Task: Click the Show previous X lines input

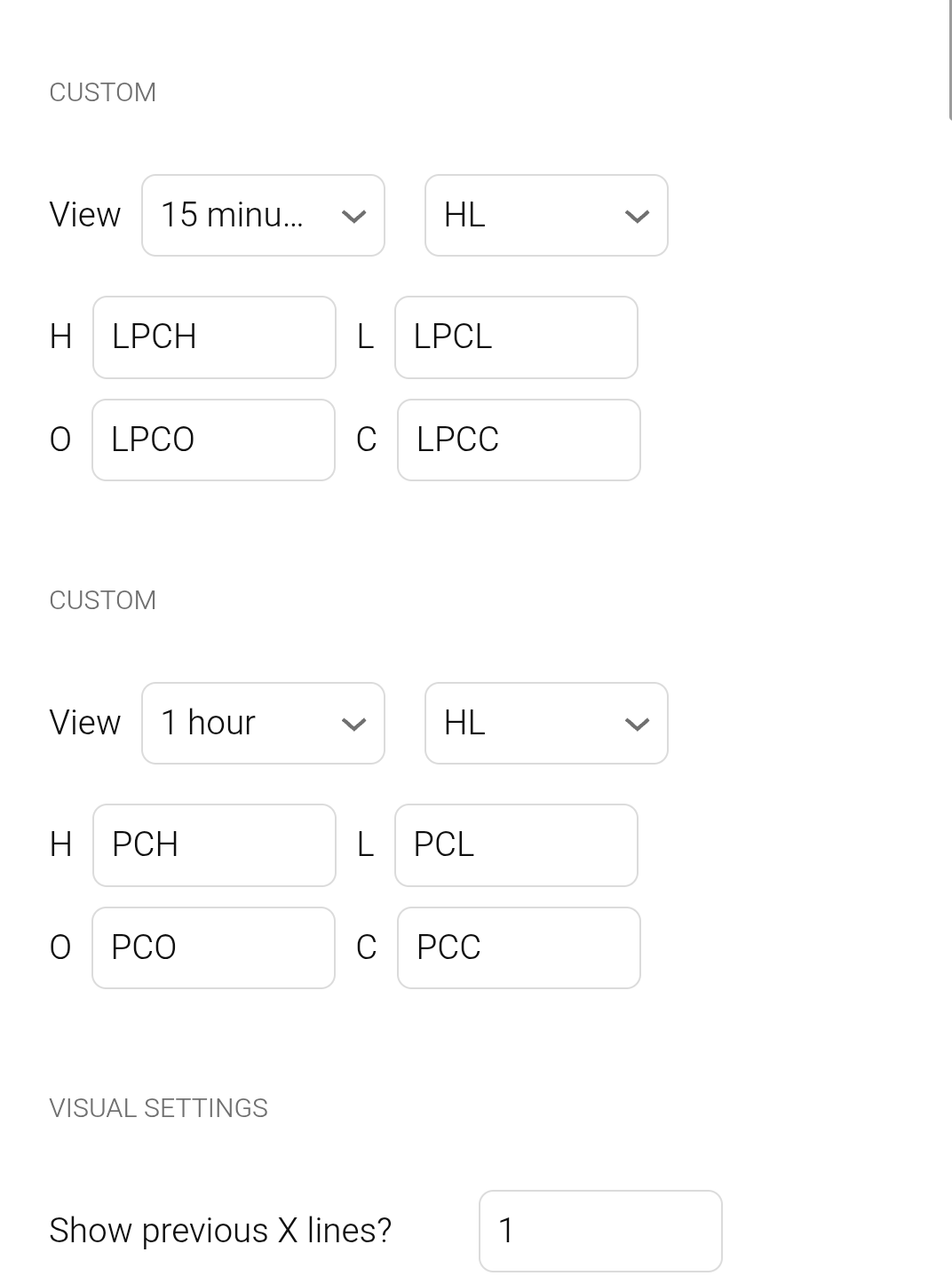Action: pos(600,1231)
